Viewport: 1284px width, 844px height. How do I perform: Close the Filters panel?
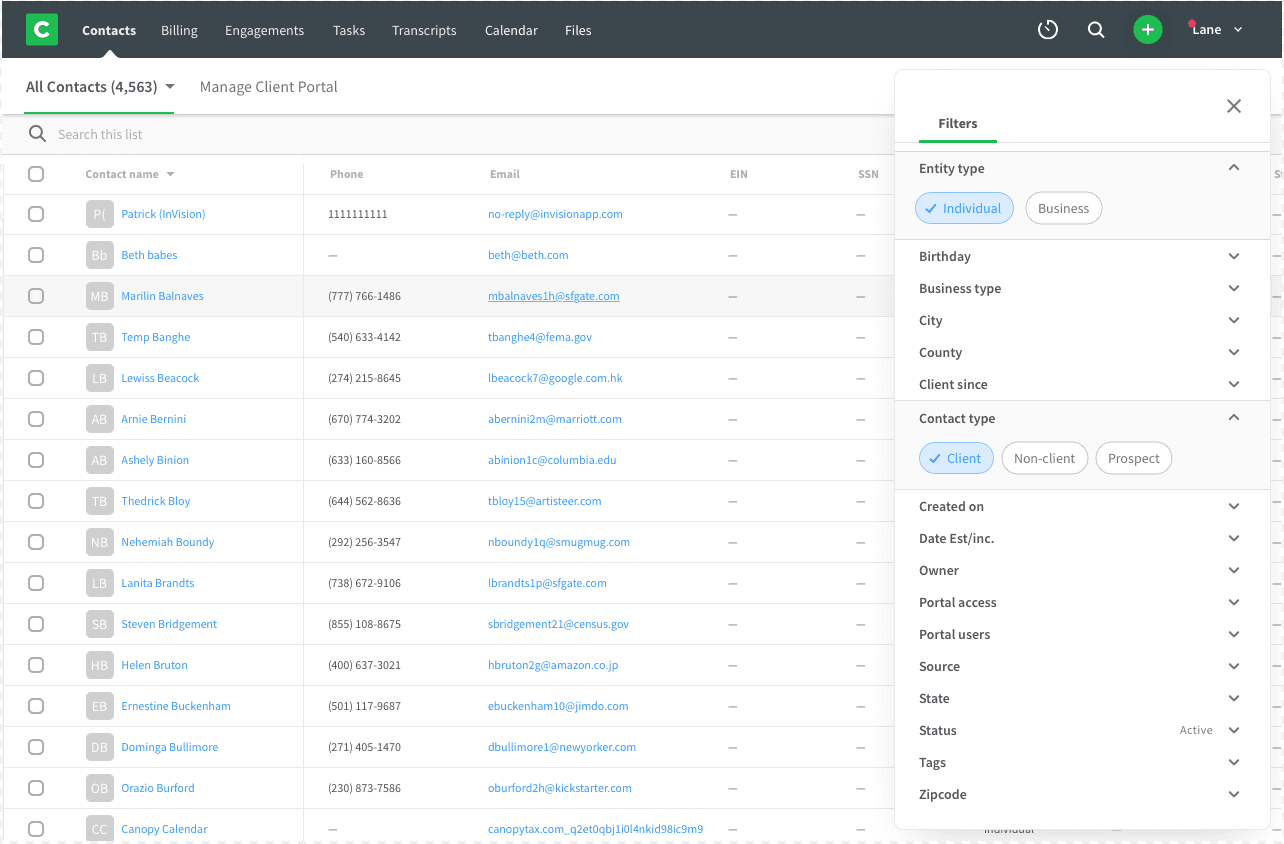1234,106
